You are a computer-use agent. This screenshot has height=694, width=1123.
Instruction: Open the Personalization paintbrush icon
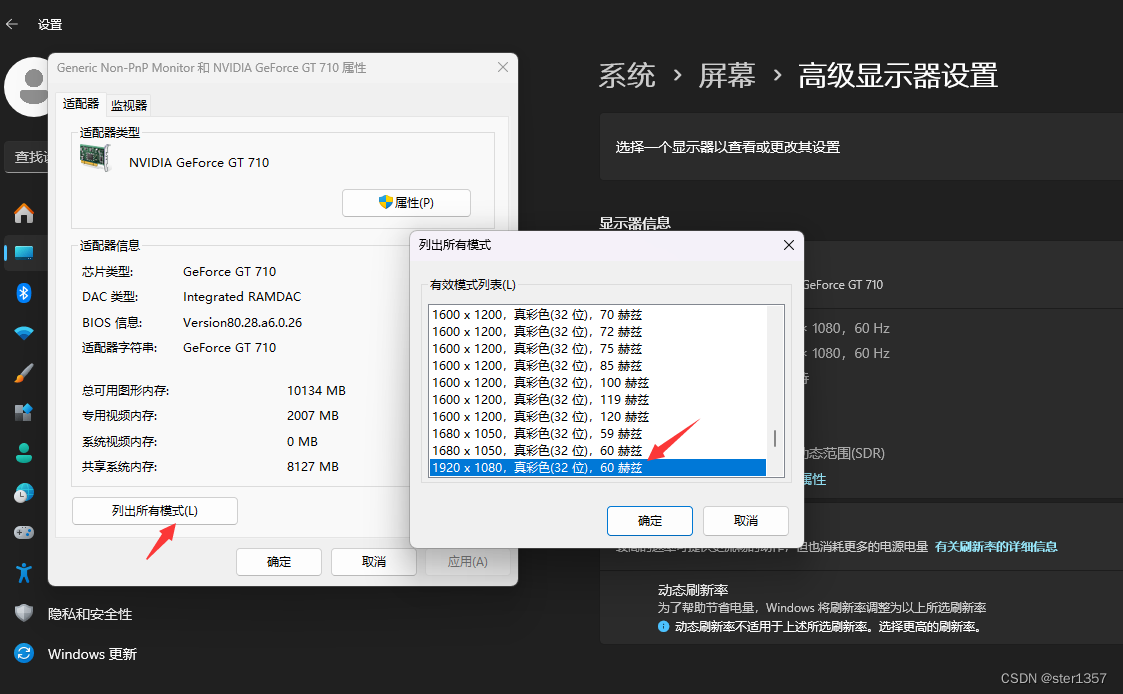[24, 373]
